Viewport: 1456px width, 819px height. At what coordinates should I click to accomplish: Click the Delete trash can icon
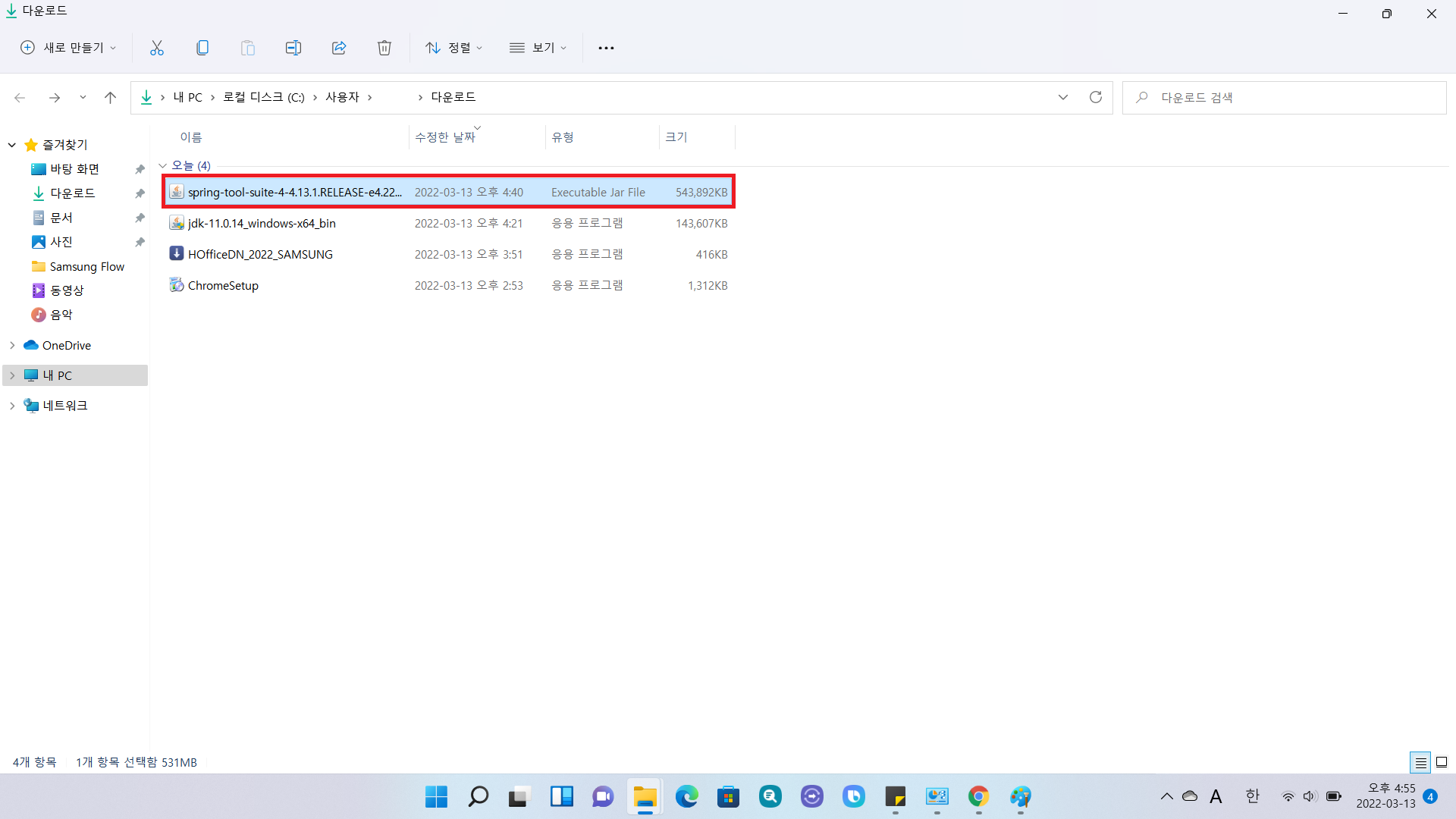click(x=384, y=48)
